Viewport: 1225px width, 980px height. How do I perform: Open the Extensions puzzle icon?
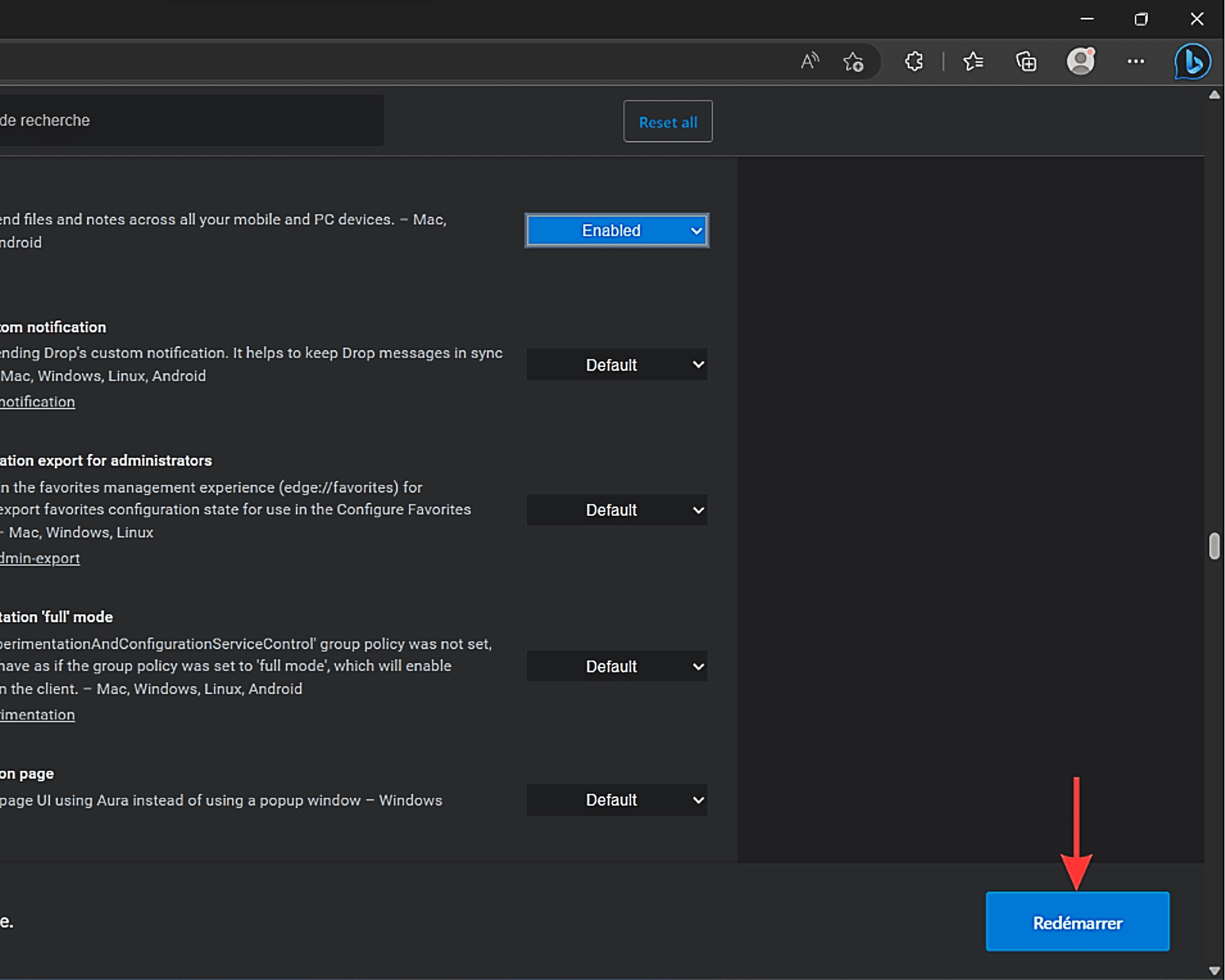click(914, 61)
